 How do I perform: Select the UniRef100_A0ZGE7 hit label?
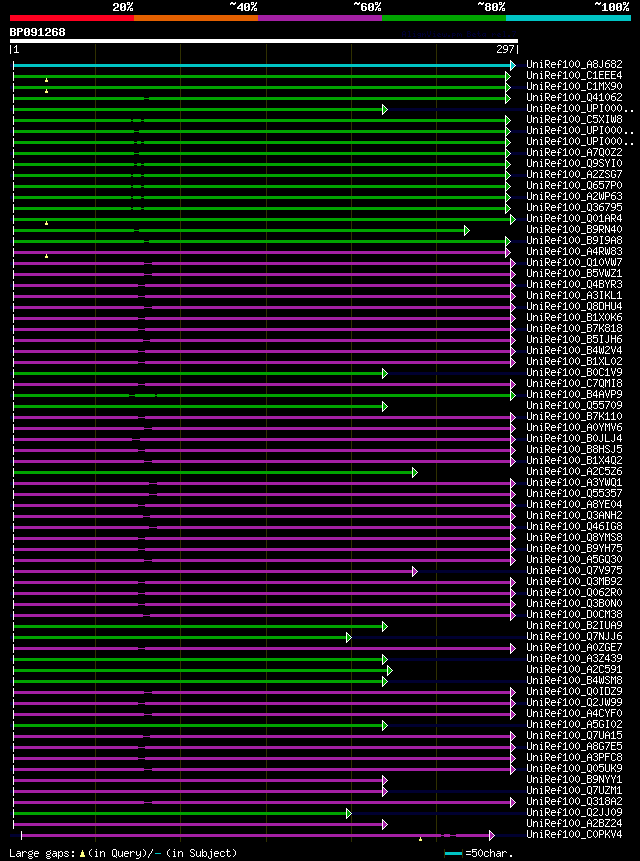click(x=574, y=647)
